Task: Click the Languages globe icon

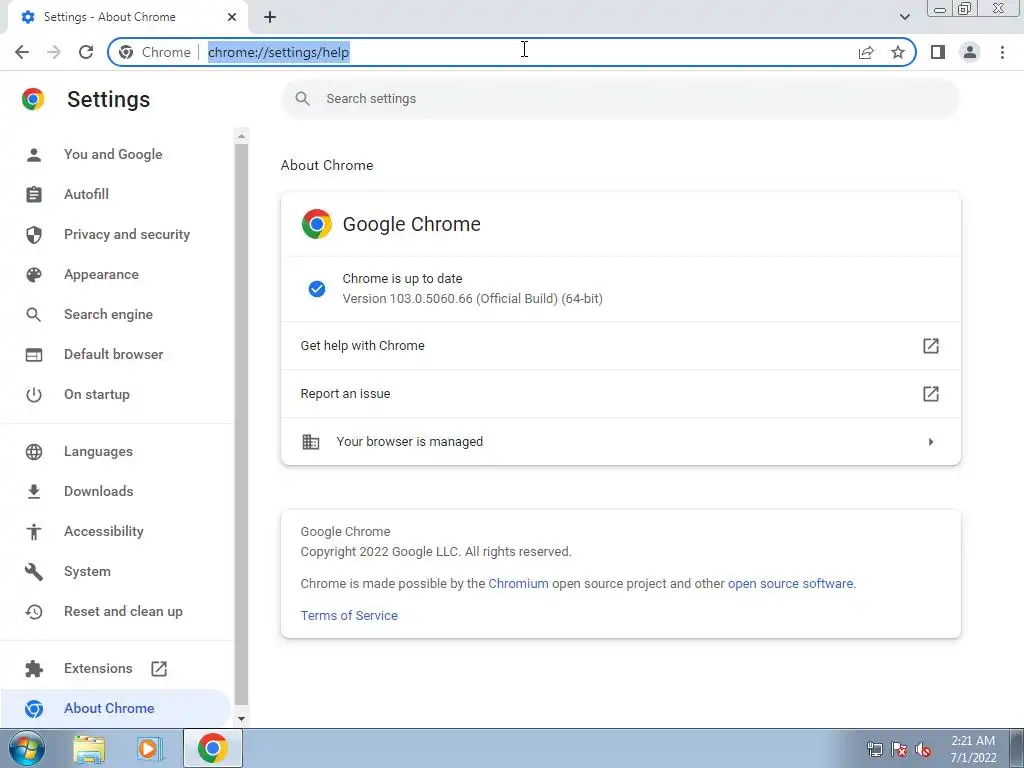Action: [33, 452]
